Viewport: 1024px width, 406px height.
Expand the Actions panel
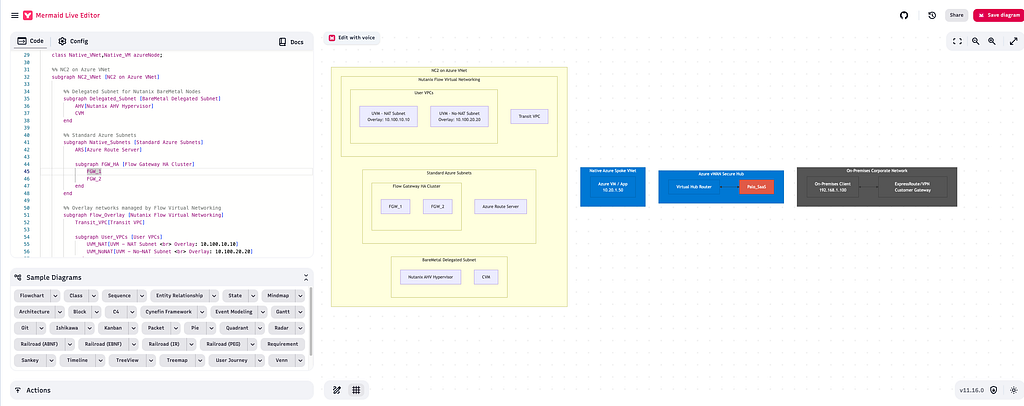point(162,390)
